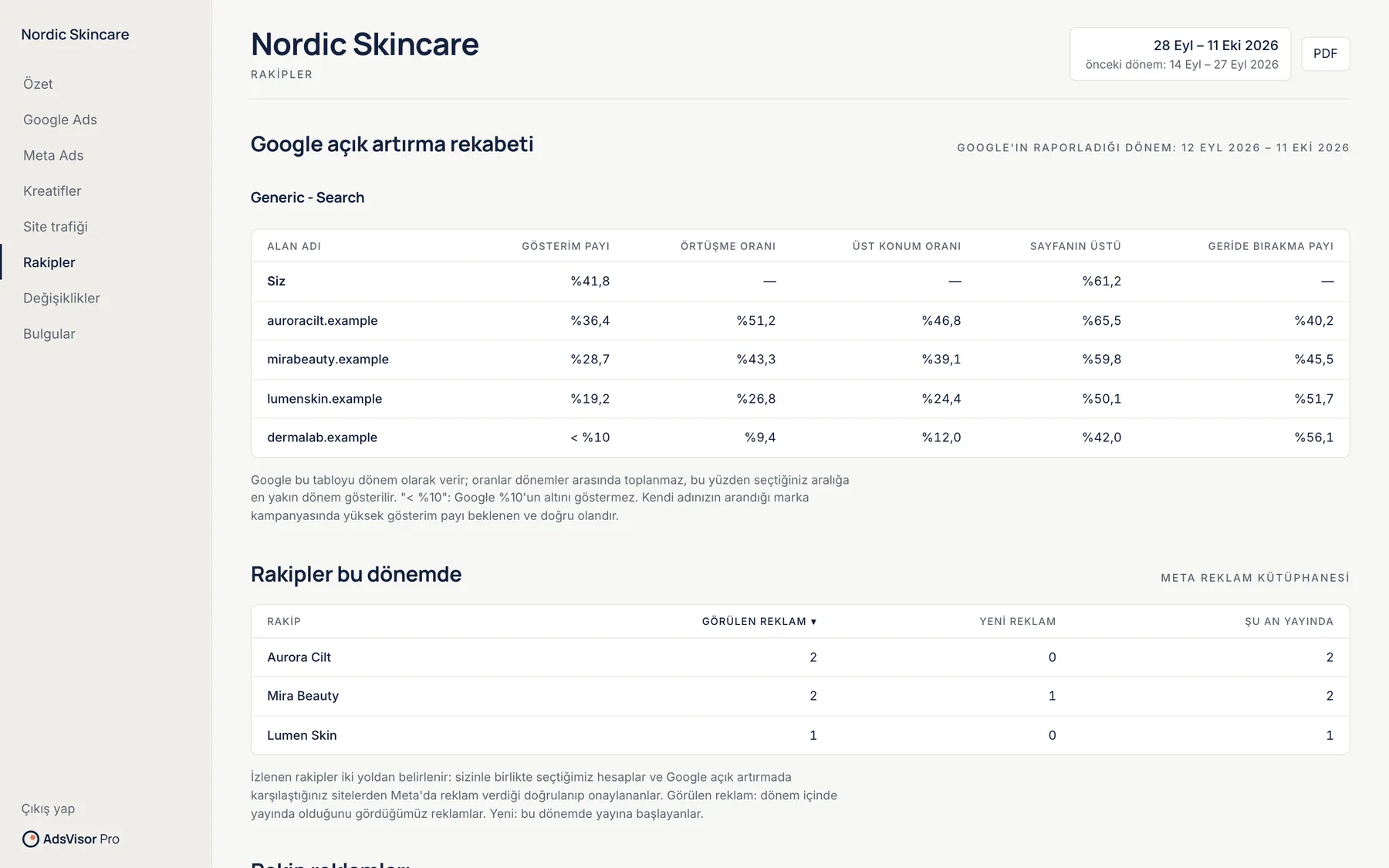Click the Sayfanın Üstü column header
Image resolution: width=1389 pixels, height=868 pixels.
click(x=1076, y=246)
